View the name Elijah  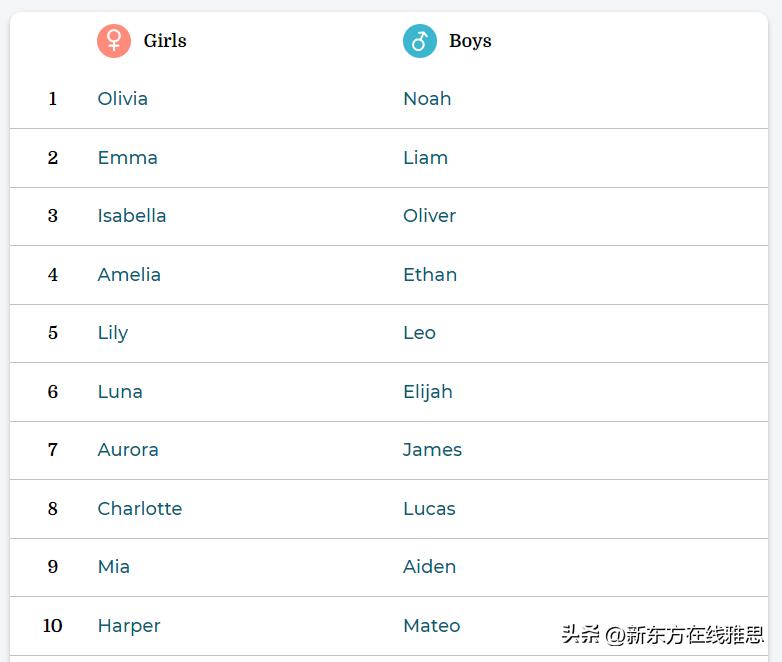click(x=427, y=392)
